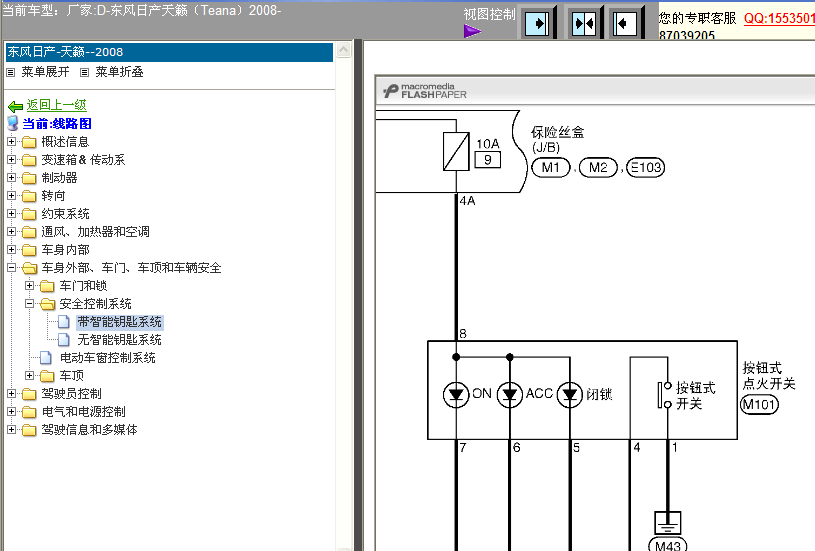
Task: Click the E103 connector label in diagram
Action: 646,167
